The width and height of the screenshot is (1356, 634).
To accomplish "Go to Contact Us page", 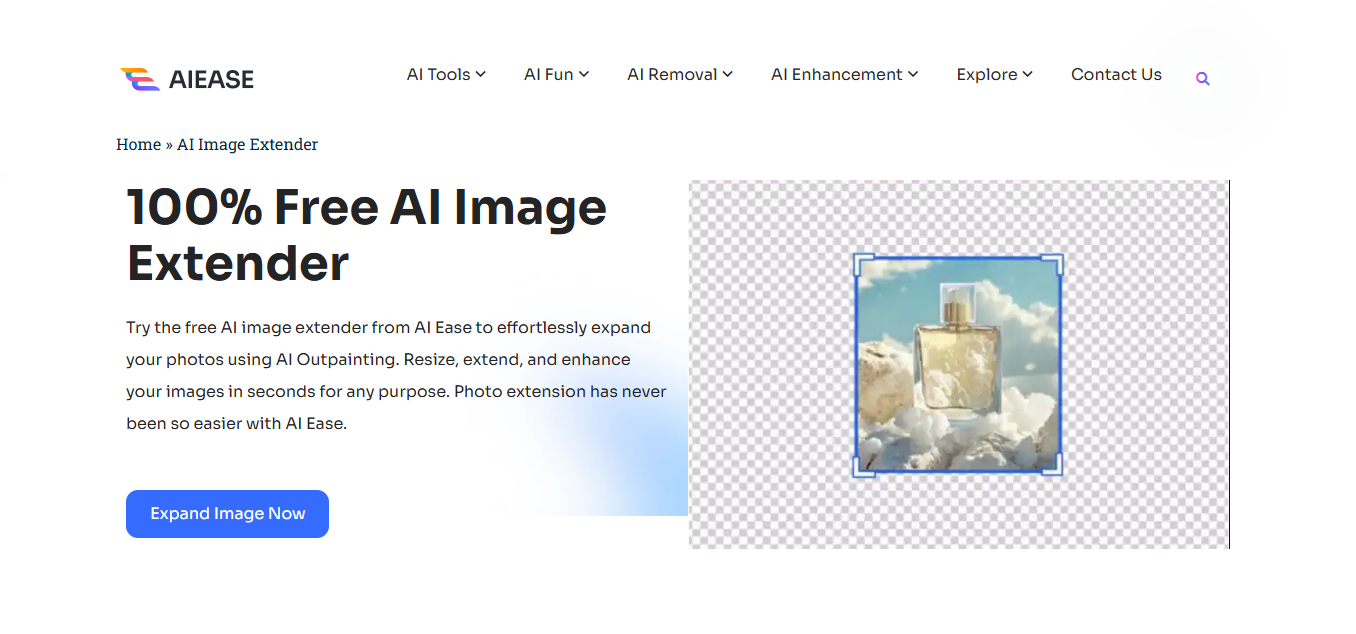I will tap(1116, 74).
